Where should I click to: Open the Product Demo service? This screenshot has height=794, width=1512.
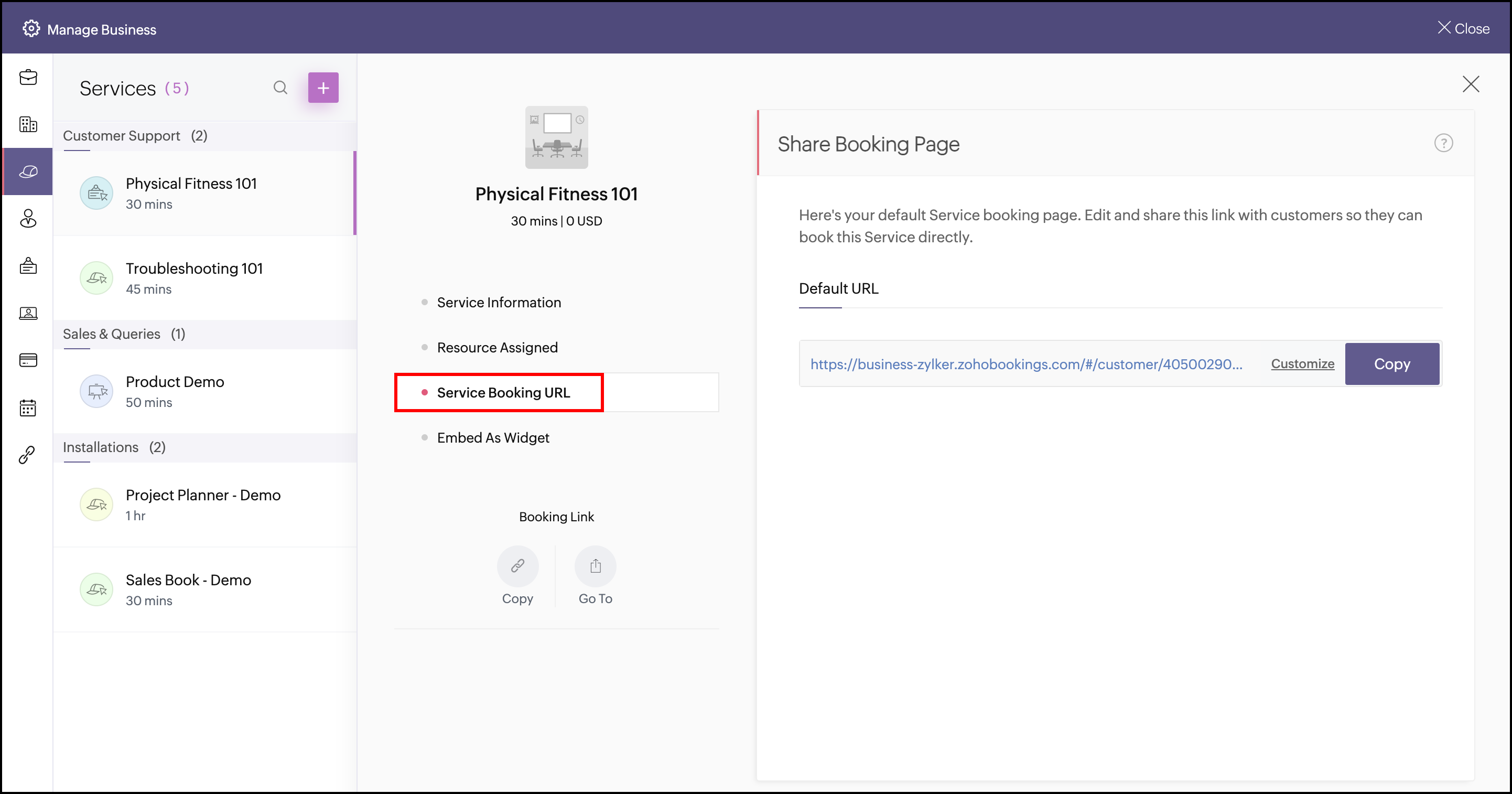pyautogui.click(x=175, y=391)
